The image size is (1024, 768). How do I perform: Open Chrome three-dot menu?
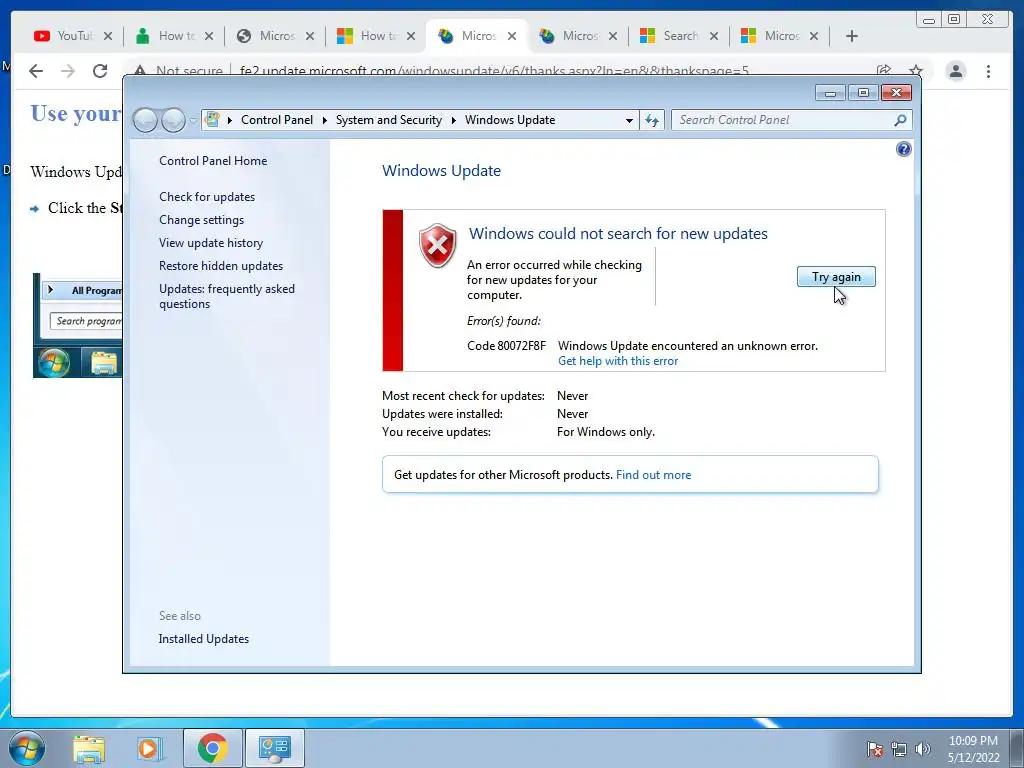(x=988, y=71)
